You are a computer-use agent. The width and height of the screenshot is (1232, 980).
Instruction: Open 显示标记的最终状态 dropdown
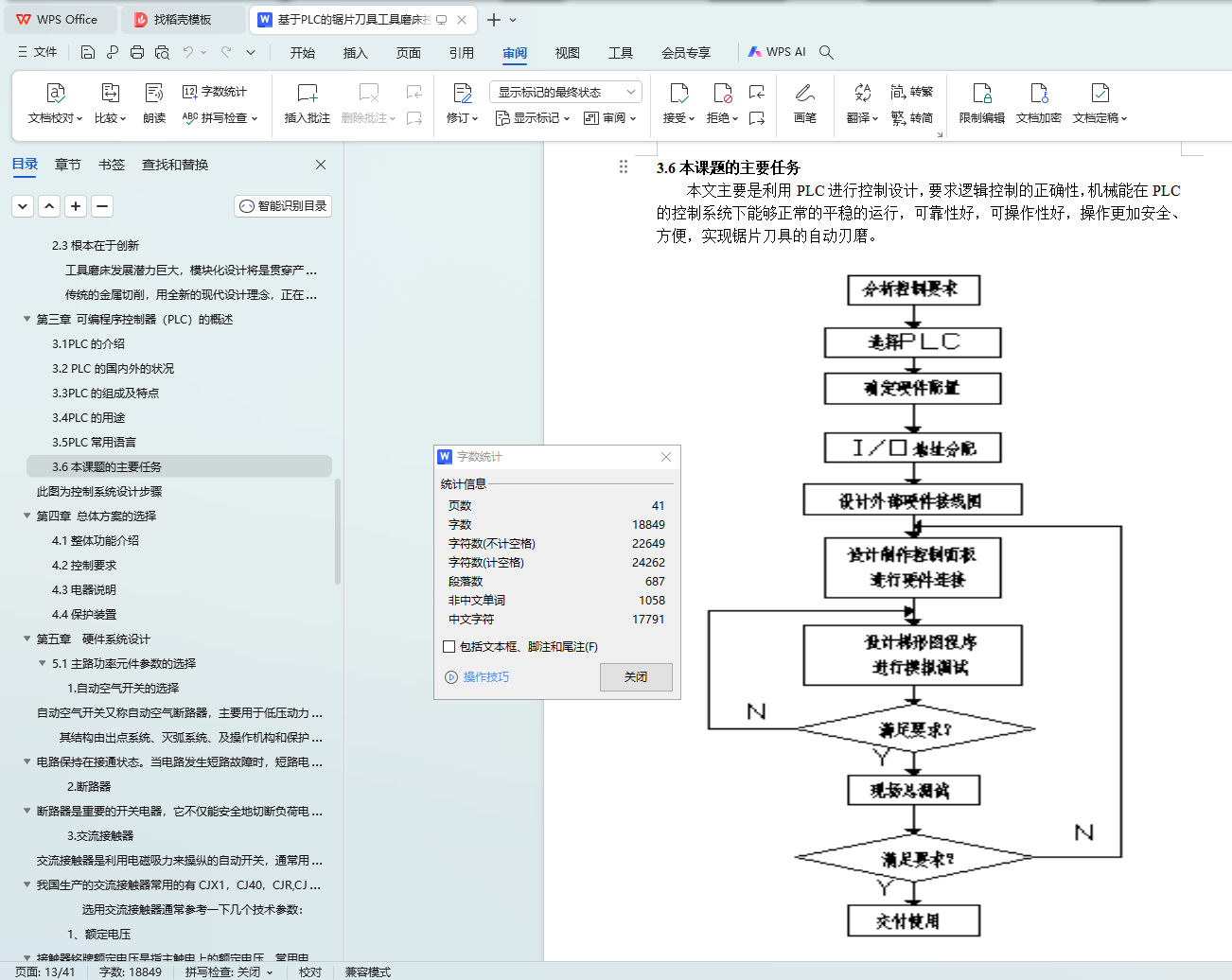[x=566, y=92]
